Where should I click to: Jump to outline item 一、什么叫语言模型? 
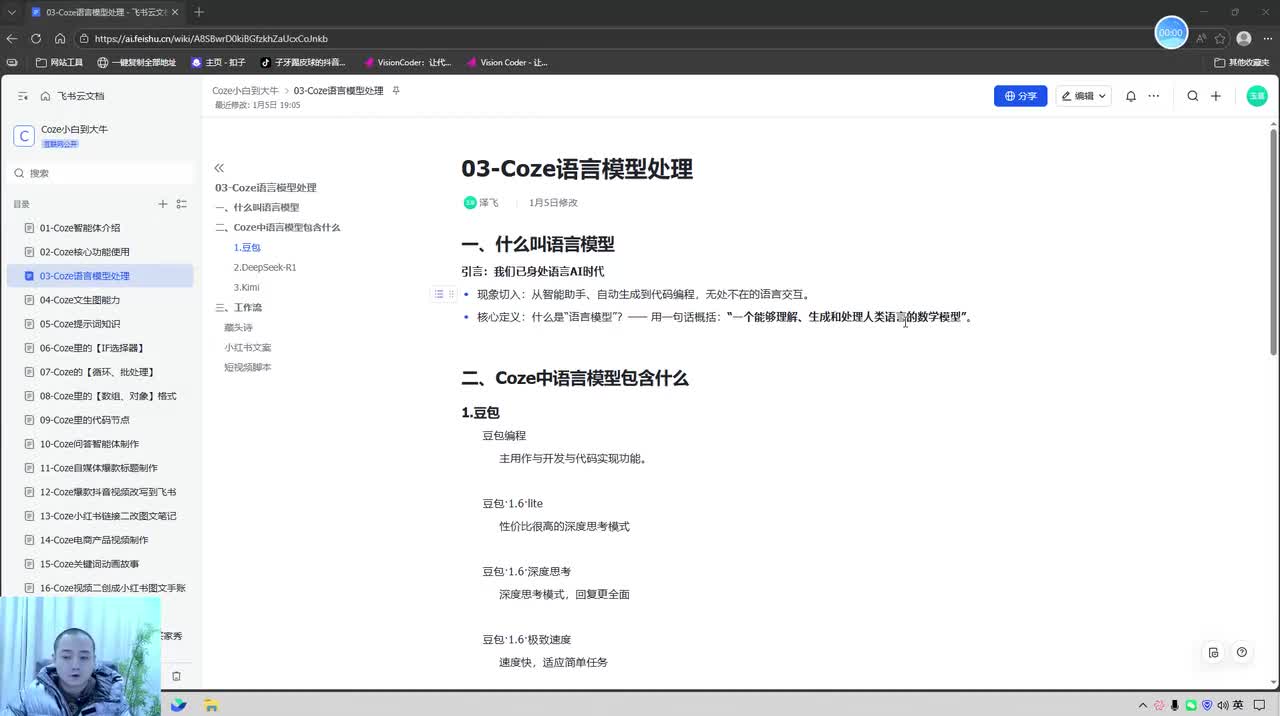[x=257, y=207]
